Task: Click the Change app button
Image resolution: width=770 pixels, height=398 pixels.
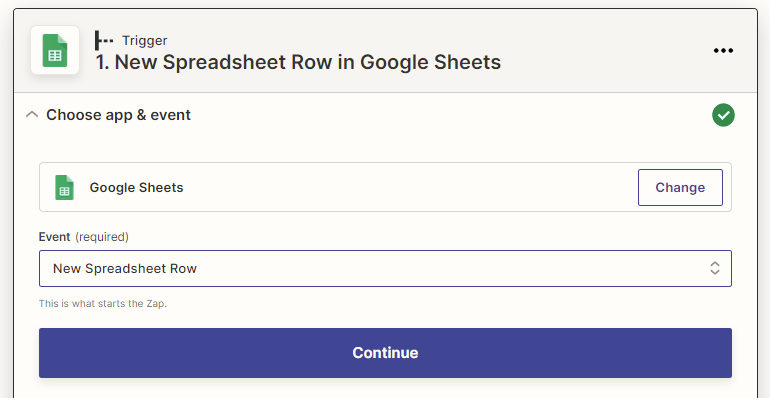Action: click(x=680, y=187)
